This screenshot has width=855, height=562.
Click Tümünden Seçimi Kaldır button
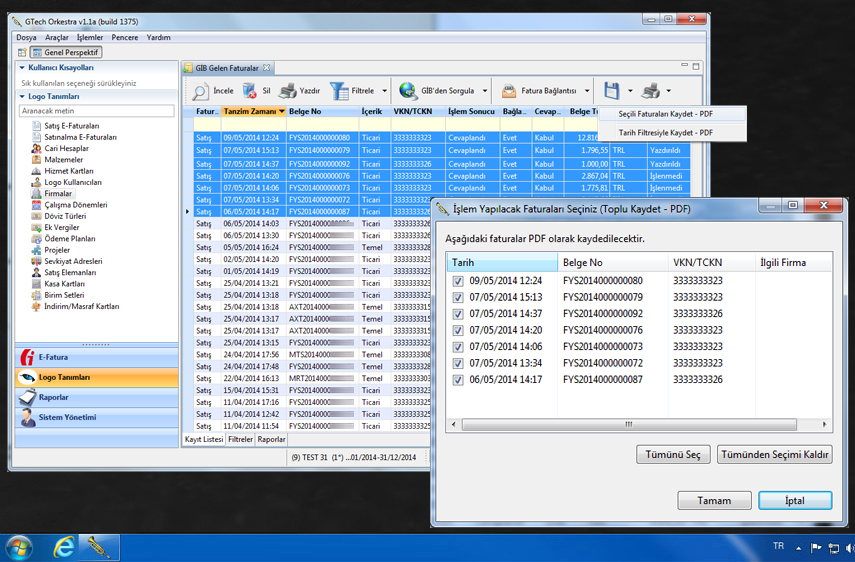(x=774, y=455)
